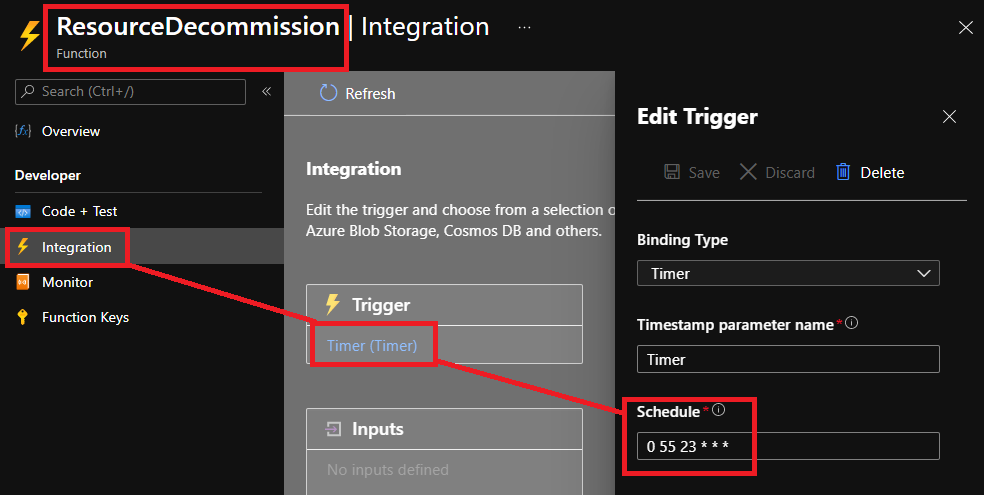Click the Integration lightning icon in sidebar
Screen dimensions: 984x495
(x=23, y=247)
